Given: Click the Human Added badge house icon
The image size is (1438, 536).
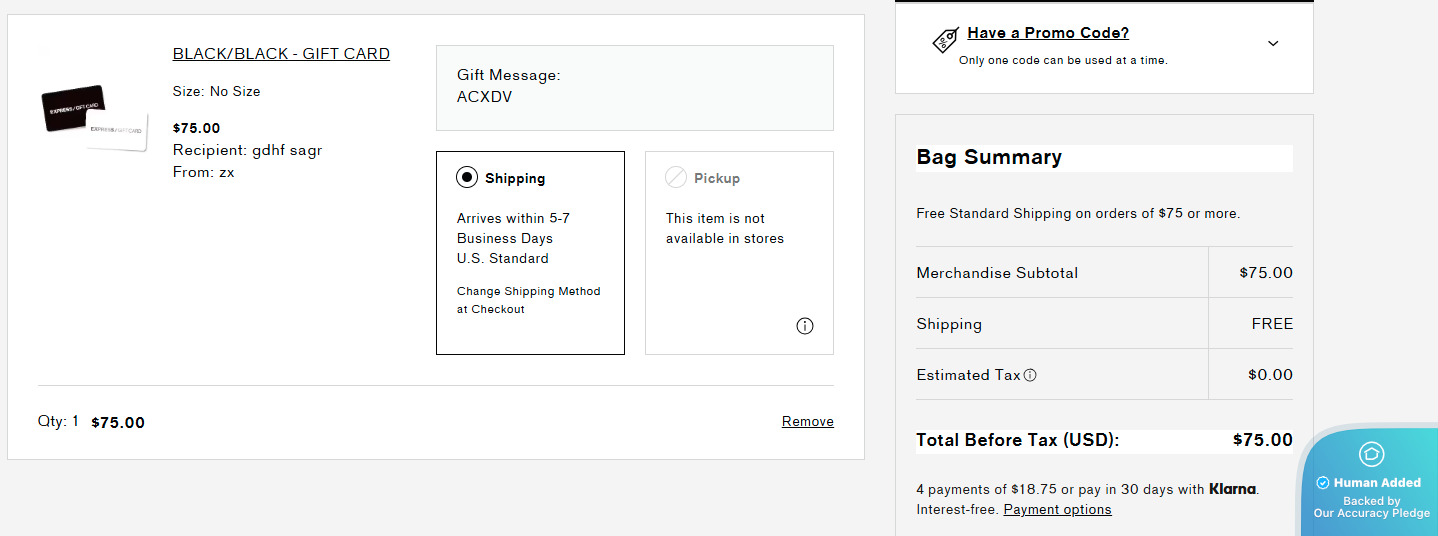Looking at the screenshot, I should [1372, 454].
